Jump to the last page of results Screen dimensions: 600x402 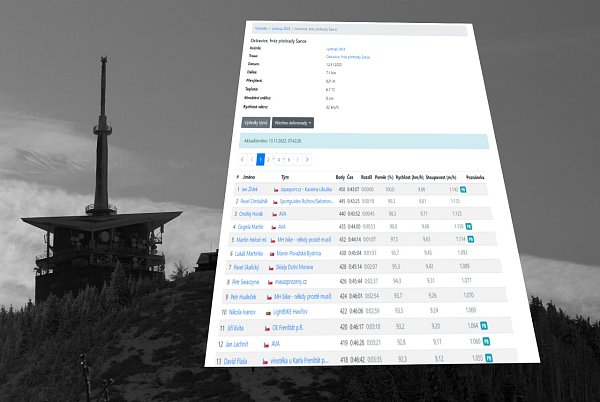[306, 159]
